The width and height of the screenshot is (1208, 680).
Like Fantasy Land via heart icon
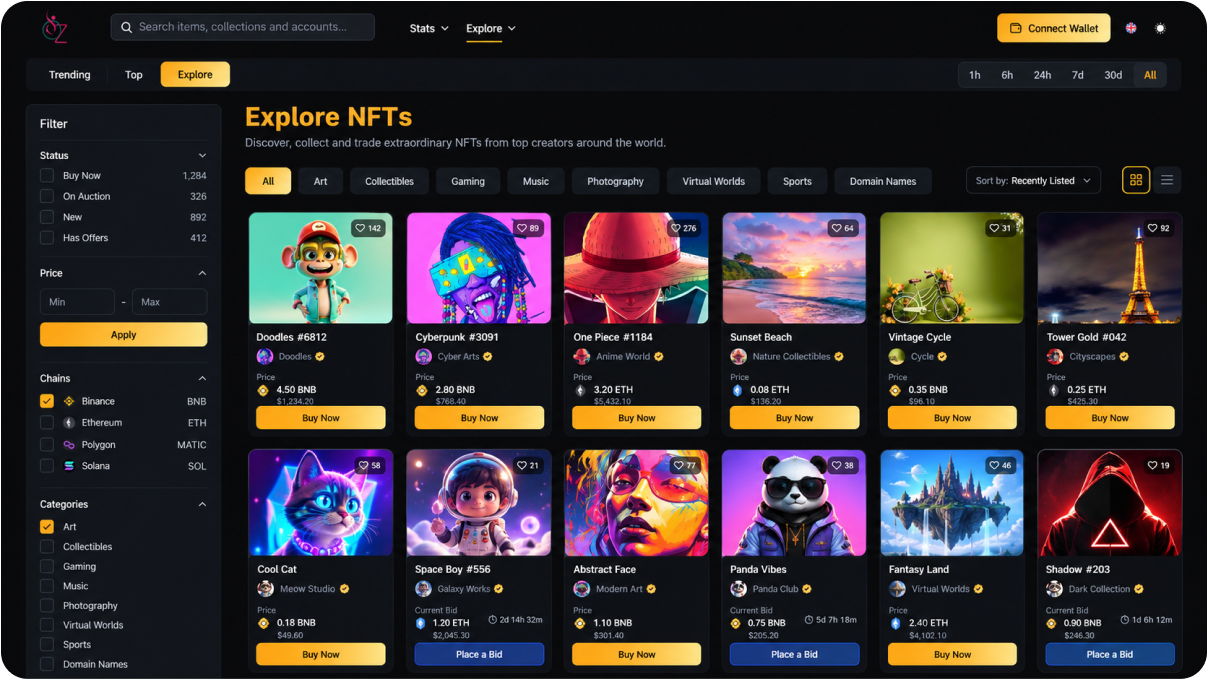coord(994,465)
